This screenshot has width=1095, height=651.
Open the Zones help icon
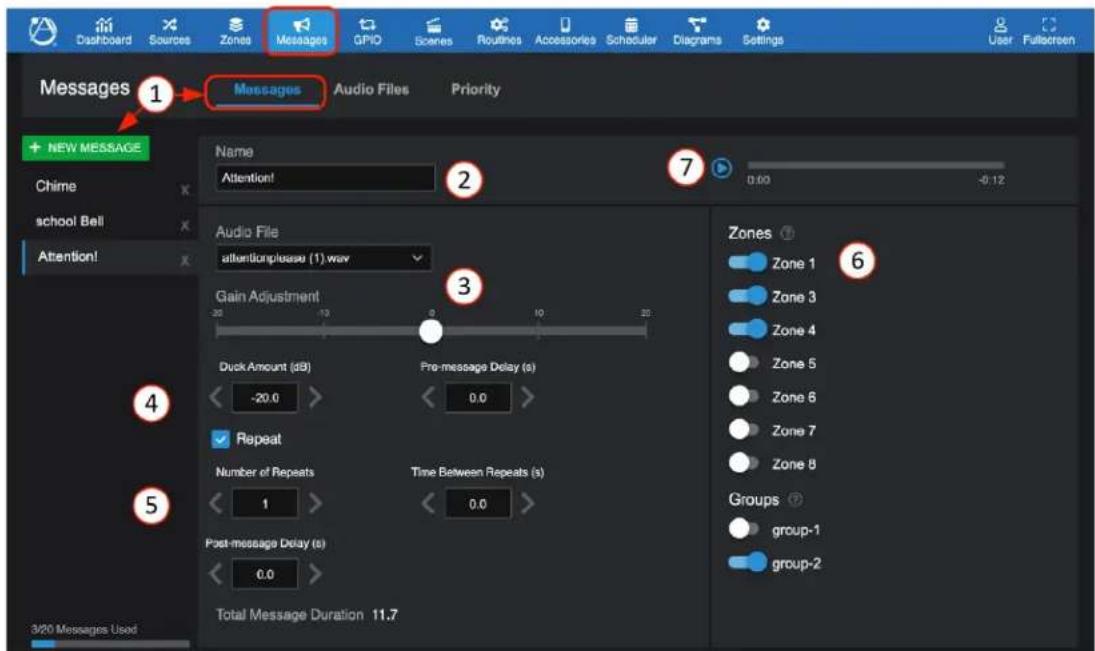point(787,233)
